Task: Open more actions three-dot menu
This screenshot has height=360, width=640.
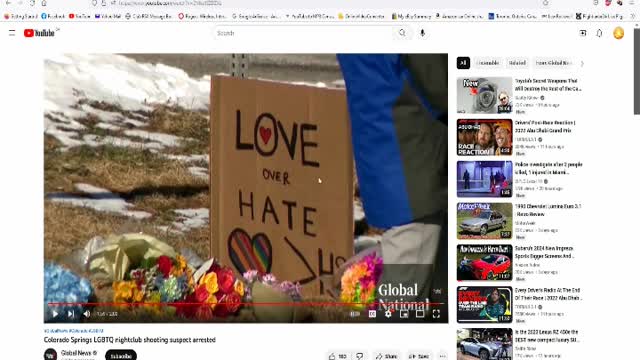Action: coord(442,356)
